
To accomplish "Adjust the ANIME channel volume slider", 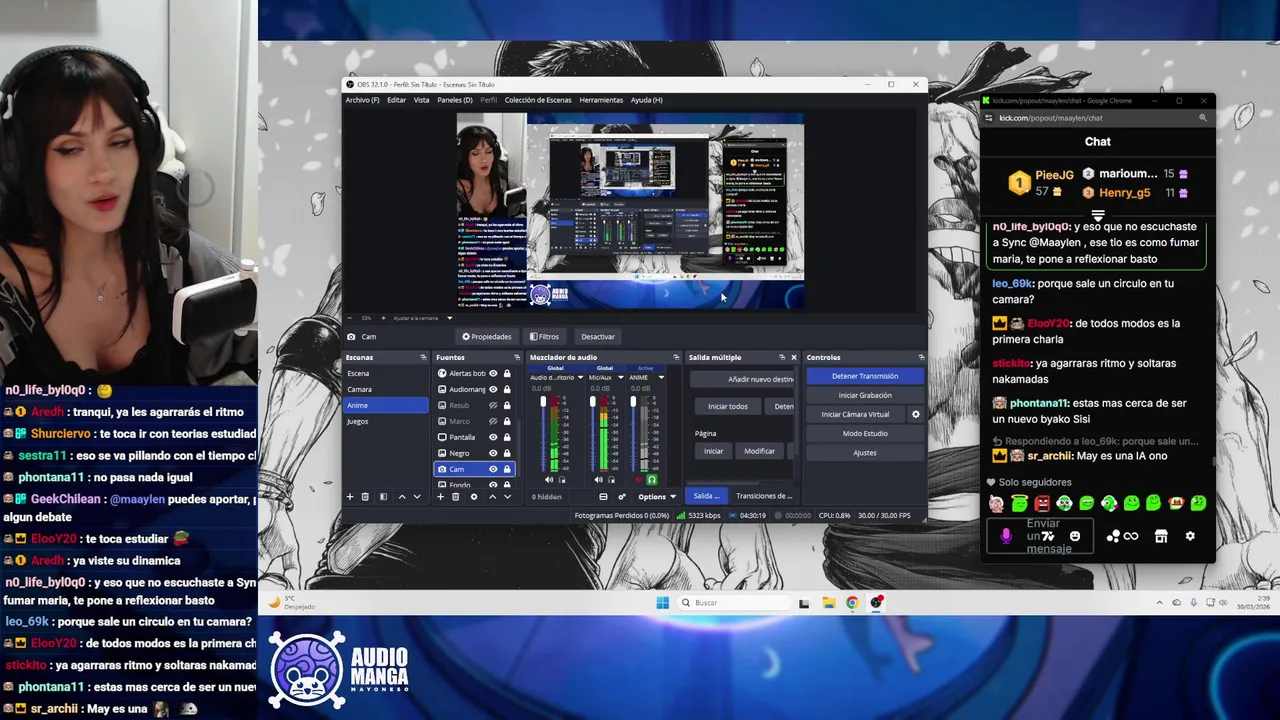I will pos(633,401).
